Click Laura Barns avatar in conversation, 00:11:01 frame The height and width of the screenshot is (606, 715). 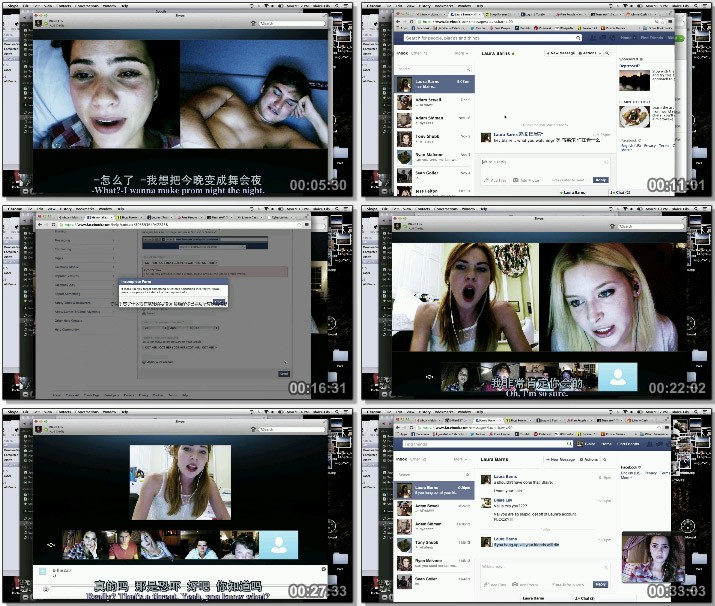click(x=486, y=137)
